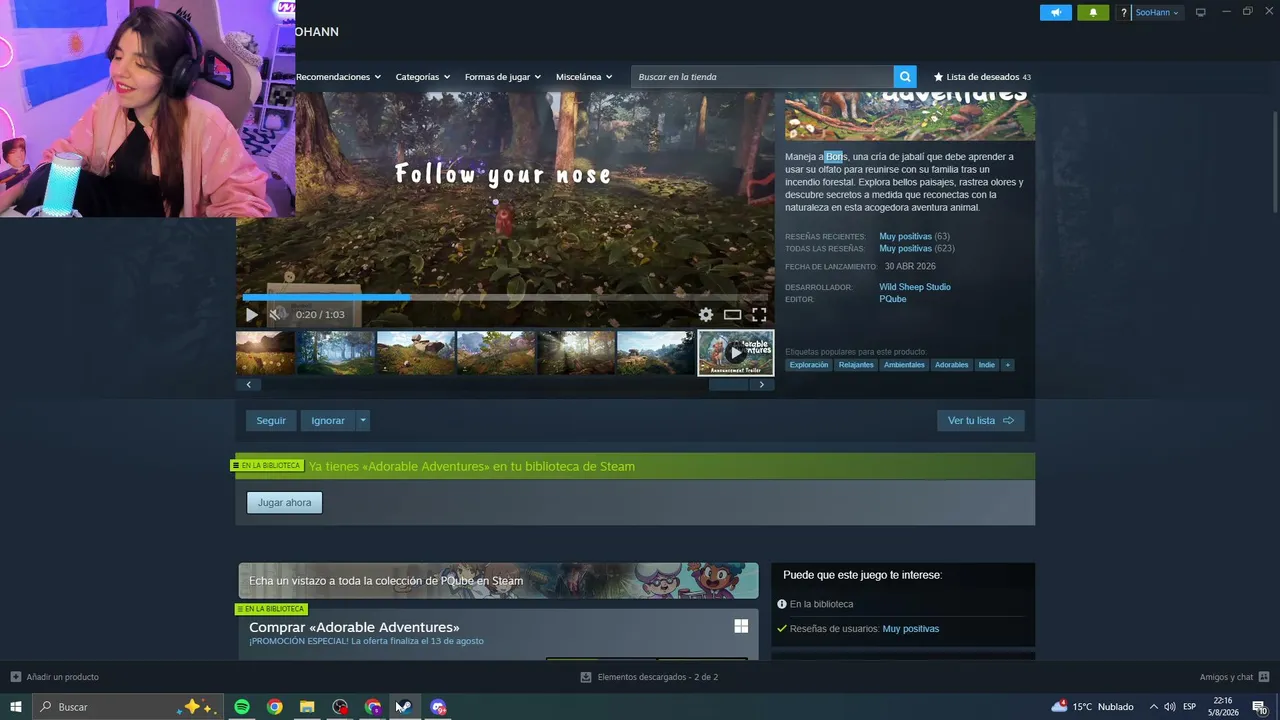This screenshot has width=1280, height=720.
Task: Open the Amigos y chat icon
Action: click(x=1265, y=677)
